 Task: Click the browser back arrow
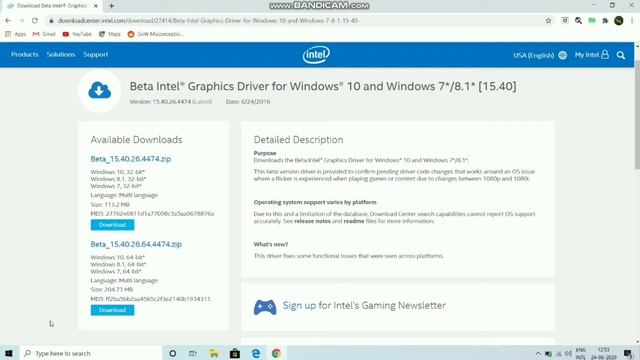coord(8,20)
